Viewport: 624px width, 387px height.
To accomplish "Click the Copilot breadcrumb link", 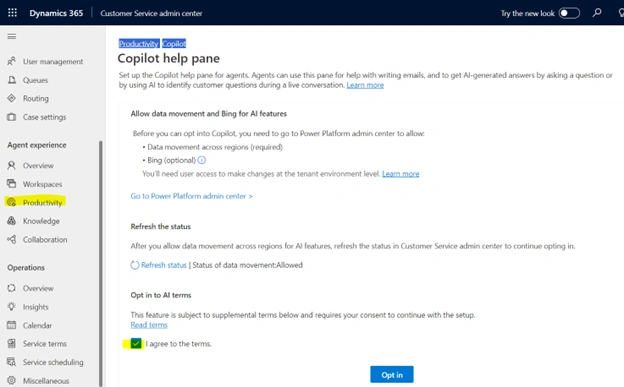I will 174,43.
